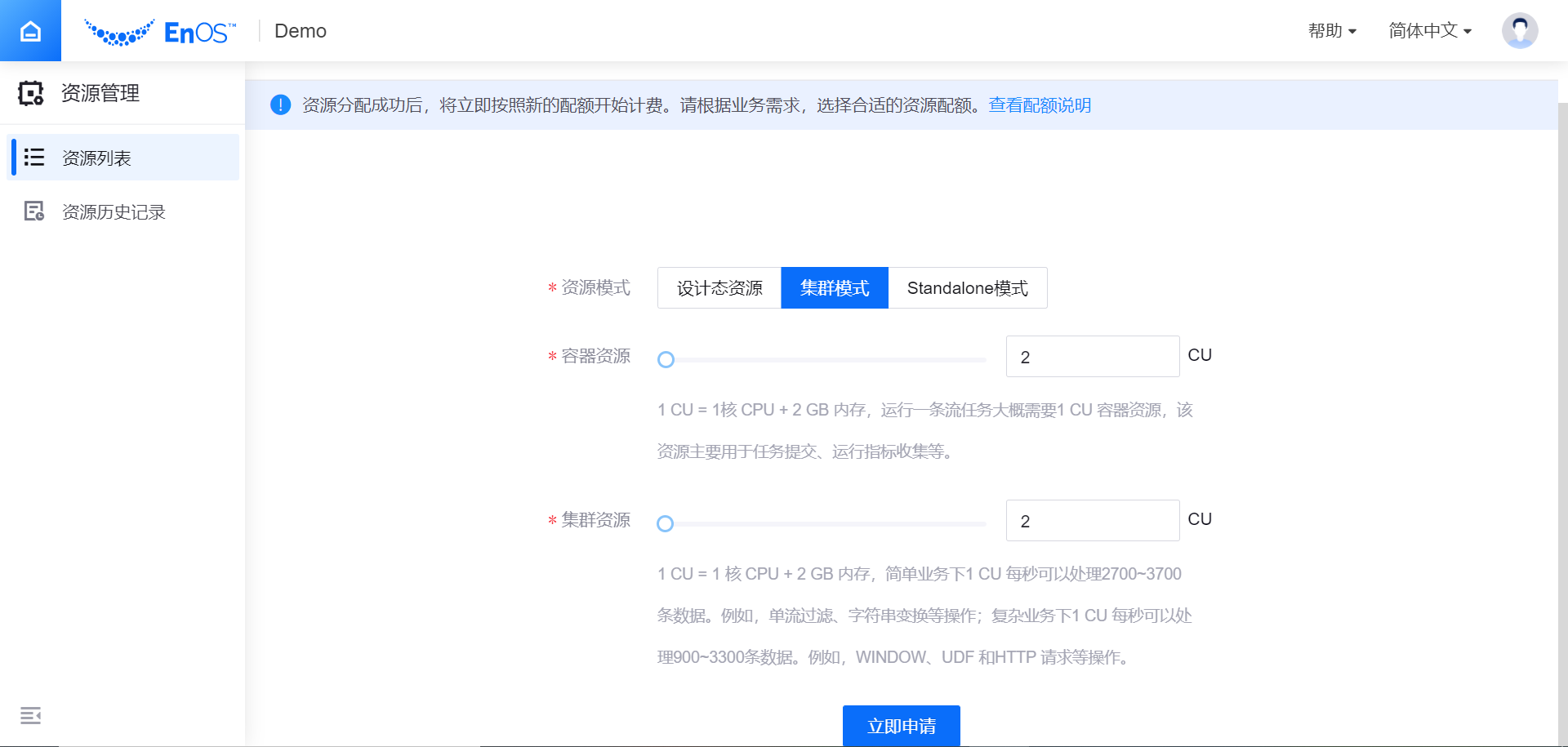
Task: Click the 集群资源 slider handle
Action: [666, 523]
